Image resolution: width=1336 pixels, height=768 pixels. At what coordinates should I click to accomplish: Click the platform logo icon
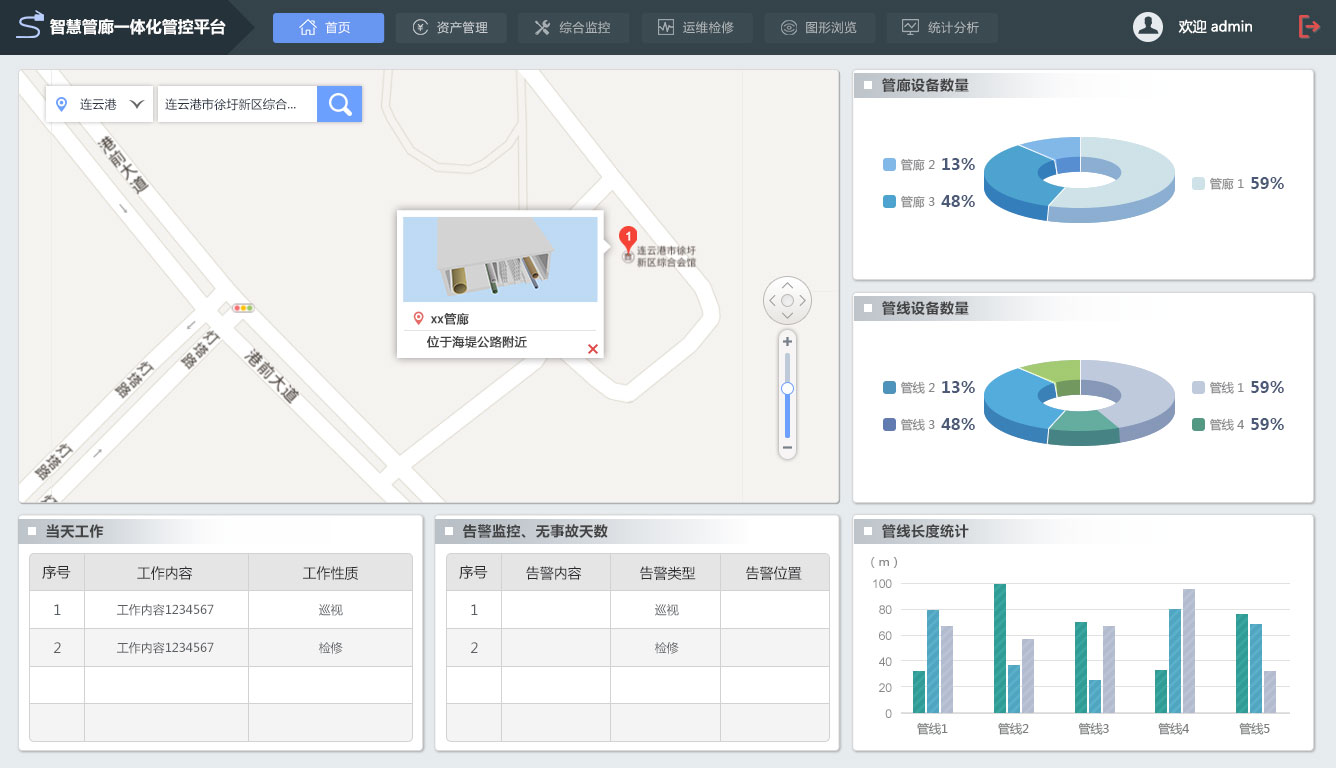(x=31, y=25)
